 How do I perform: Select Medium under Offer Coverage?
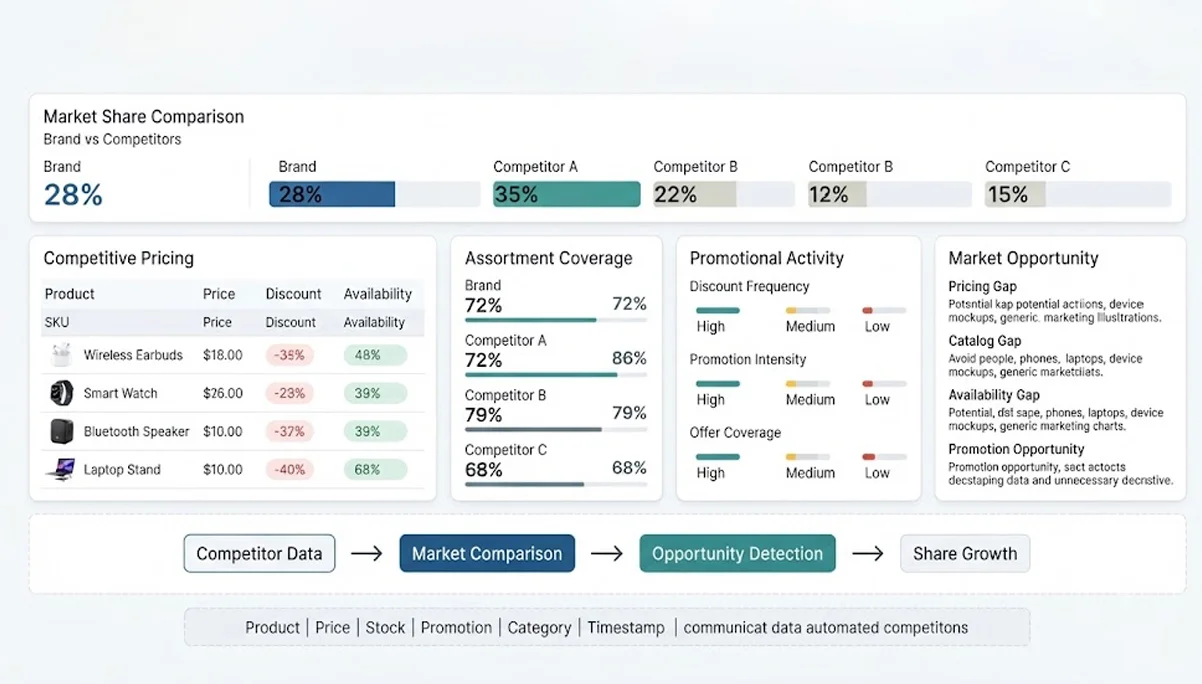pyautogui.click(x=810, y=473)
